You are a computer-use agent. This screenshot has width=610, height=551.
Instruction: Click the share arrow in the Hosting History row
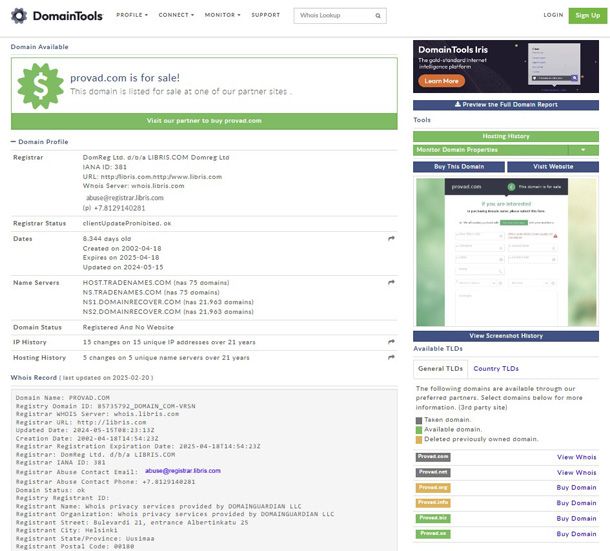(x=391, y=357)
